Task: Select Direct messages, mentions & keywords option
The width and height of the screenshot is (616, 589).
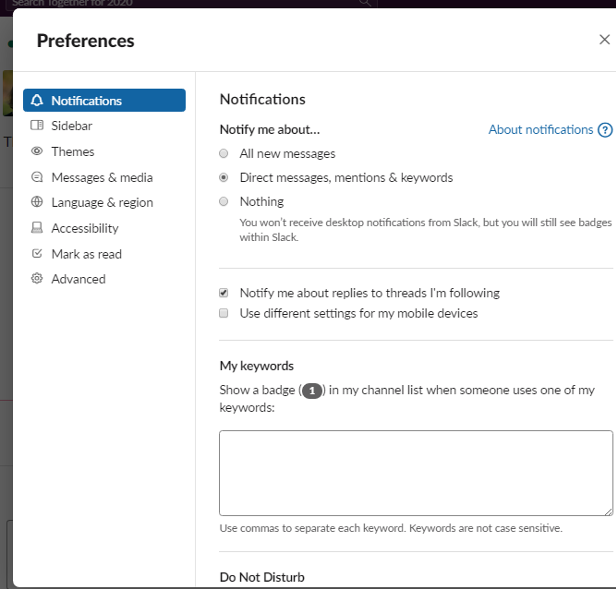Action: (x=224, y=178)
